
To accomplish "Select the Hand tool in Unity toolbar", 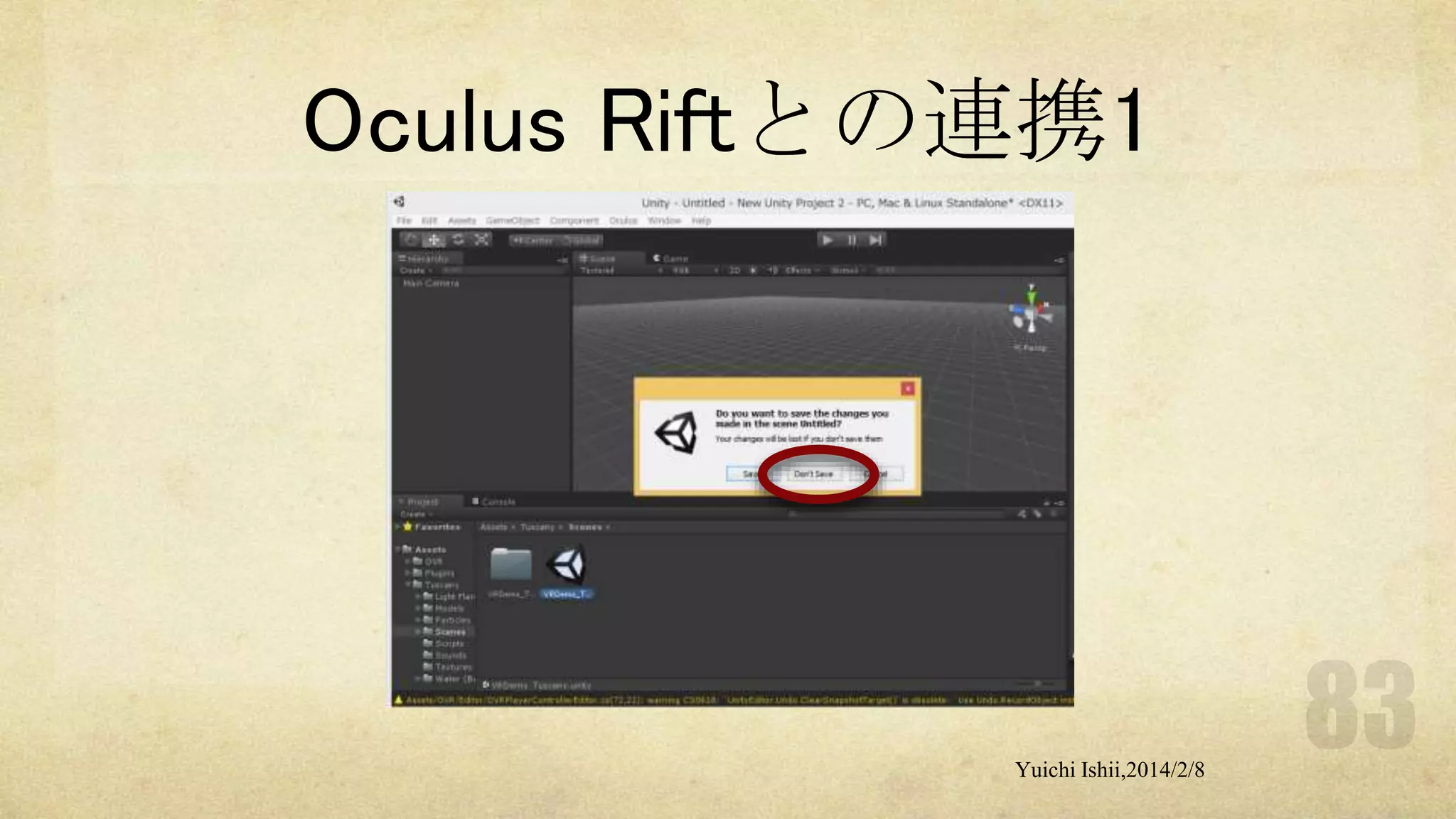I will tap(411, 240).
